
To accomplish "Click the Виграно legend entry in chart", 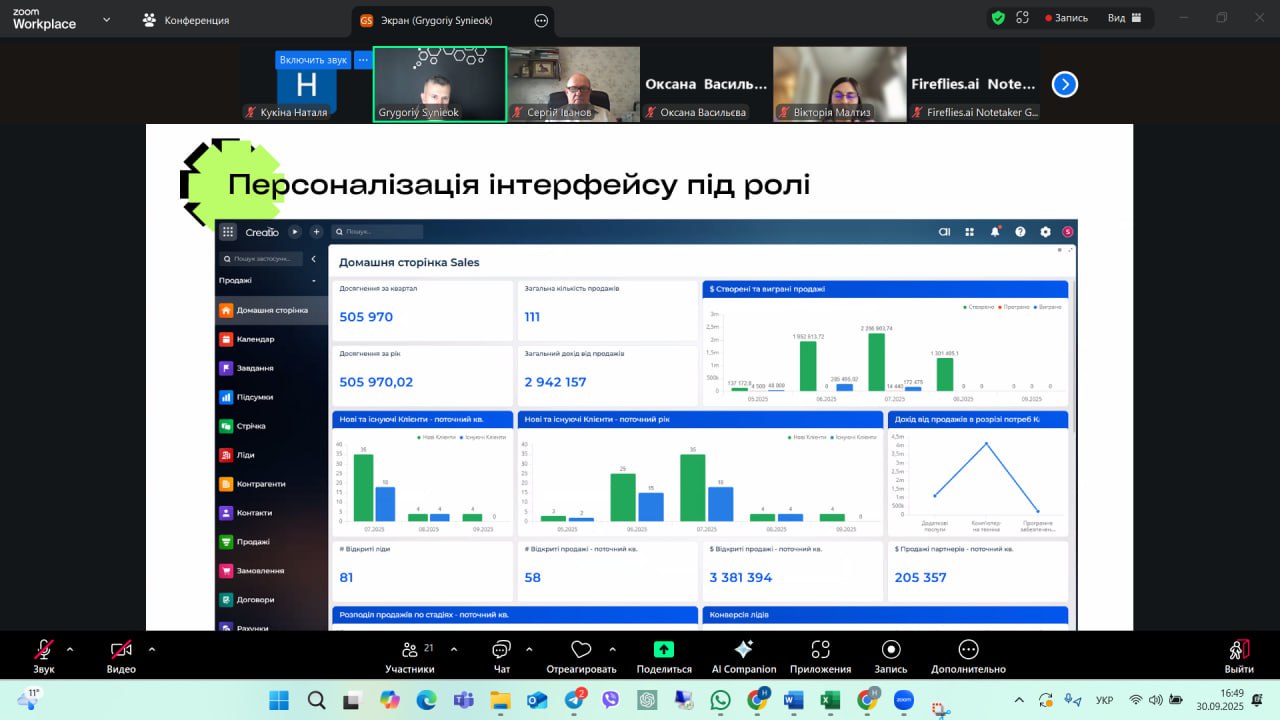I will click(1047, 307).
